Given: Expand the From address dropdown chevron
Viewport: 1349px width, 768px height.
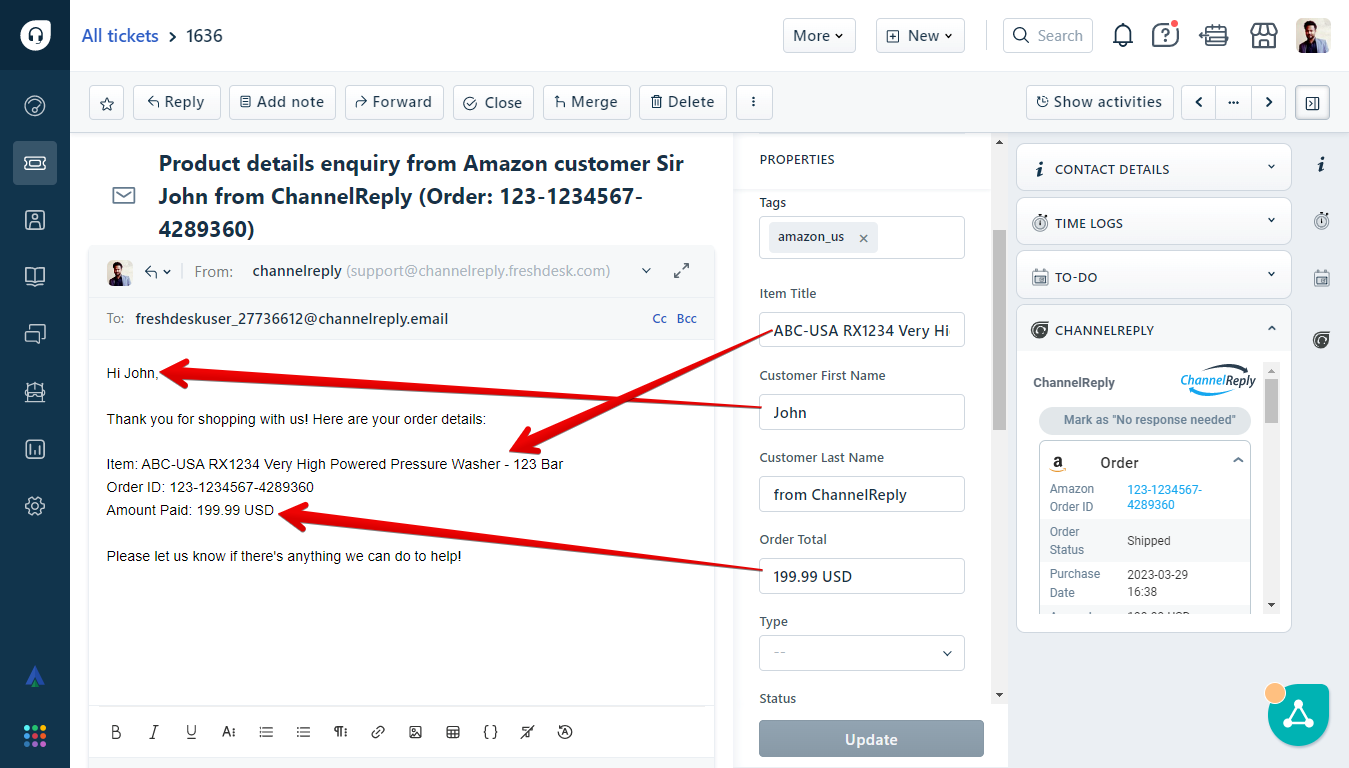Looking at the screenshot, I should click(646, 271).
